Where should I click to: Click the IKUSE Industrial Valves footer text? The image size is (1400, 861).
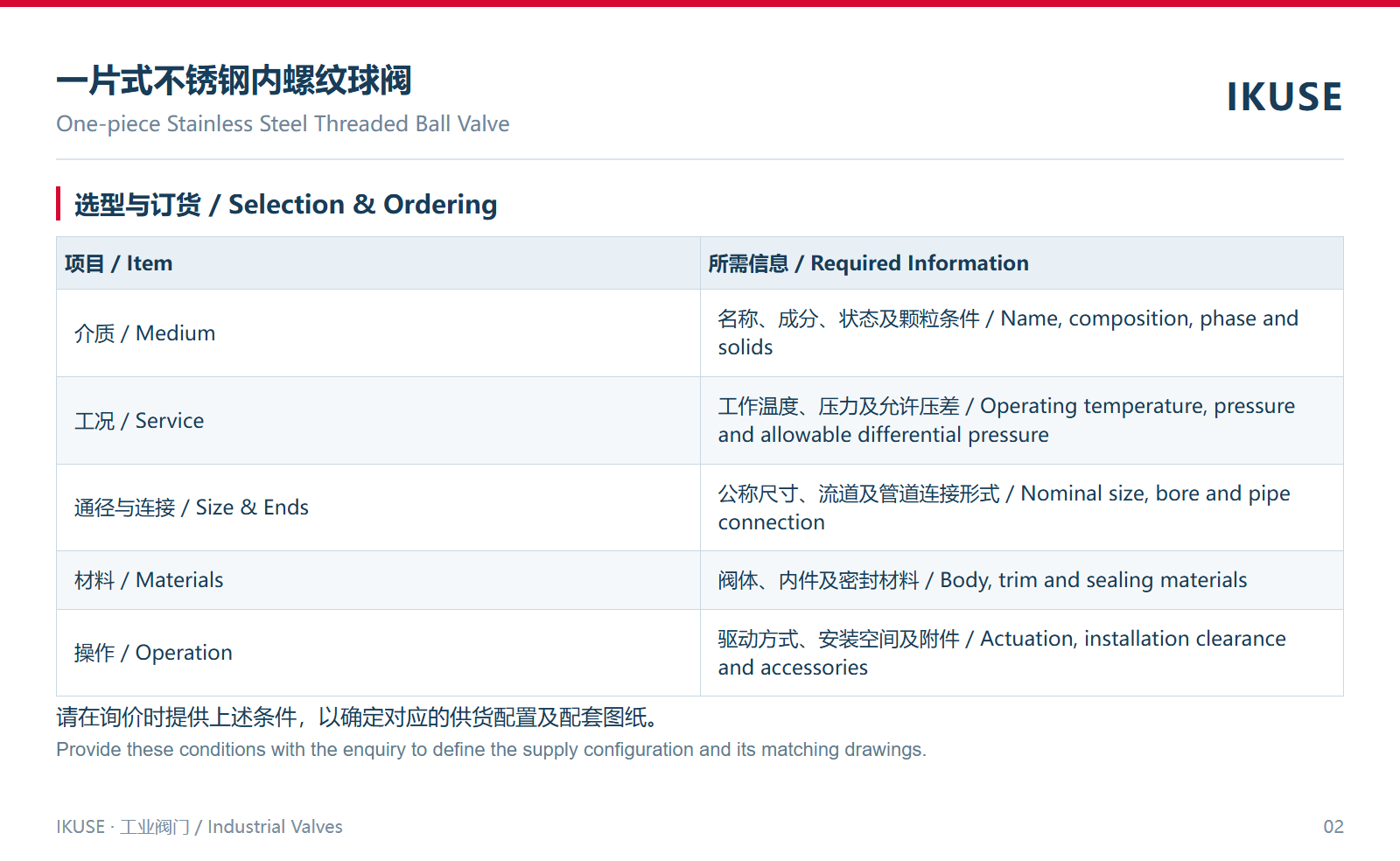click(199, 827)
